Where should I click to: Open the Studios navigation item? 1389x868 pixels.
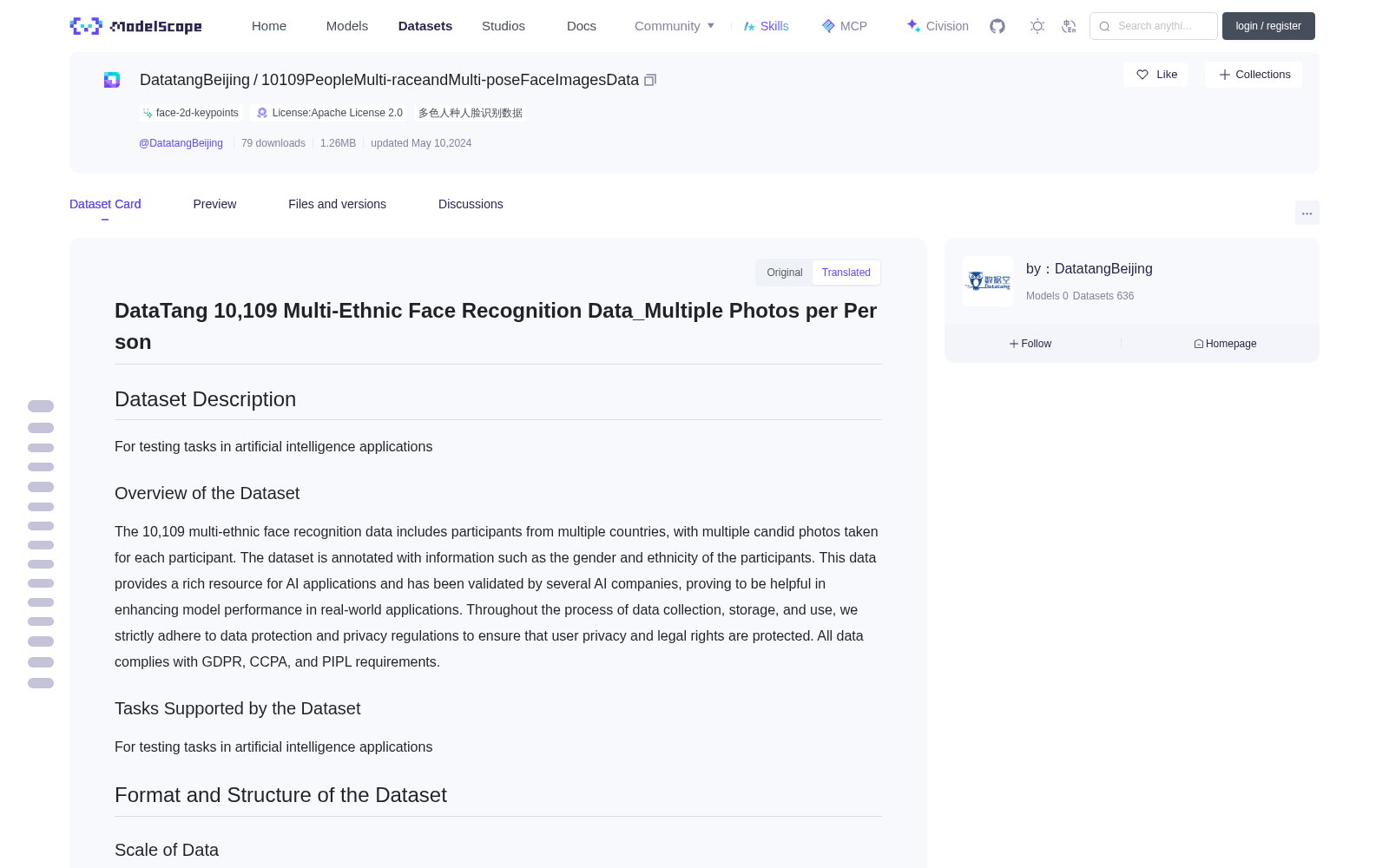pos(504,26)
